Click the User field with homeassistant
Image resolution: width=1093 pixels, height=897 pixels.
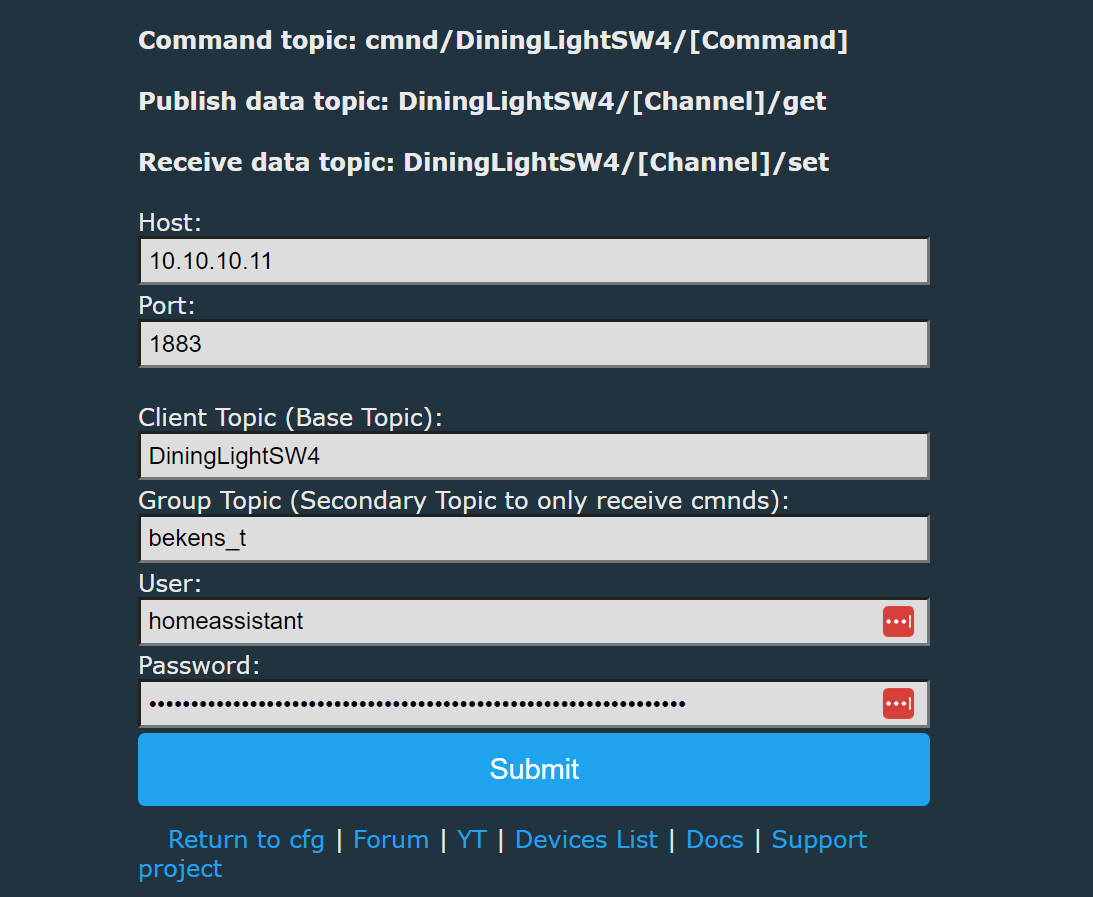(534, 621)
